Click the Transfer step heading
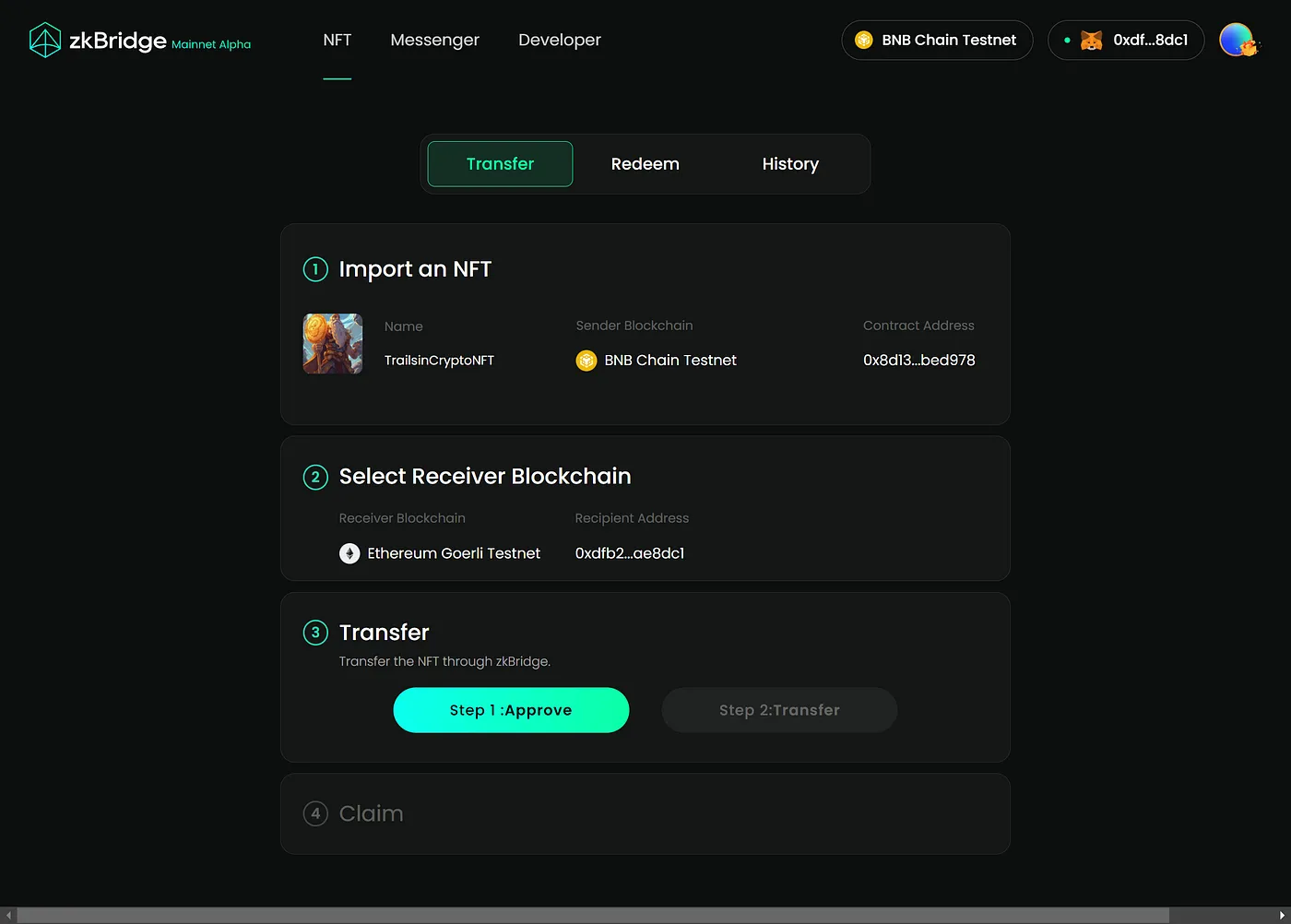Image resolution: width=1291 pixels, height=924 pixels. (x=384, y=633)
